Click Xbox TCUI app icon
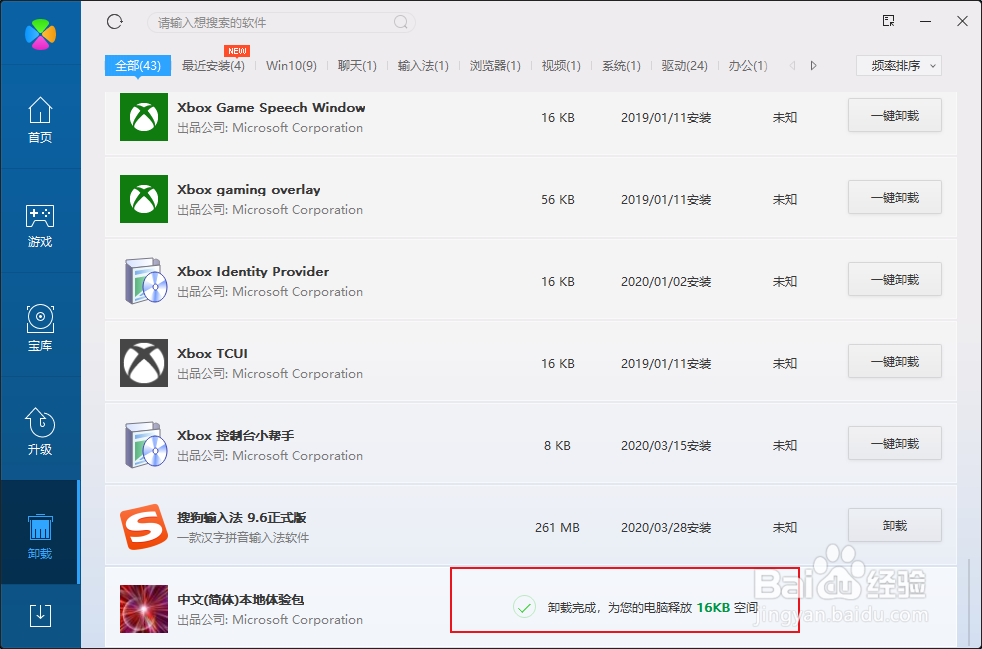The height and width of the screenshot is (649, 982). [144, 363]
